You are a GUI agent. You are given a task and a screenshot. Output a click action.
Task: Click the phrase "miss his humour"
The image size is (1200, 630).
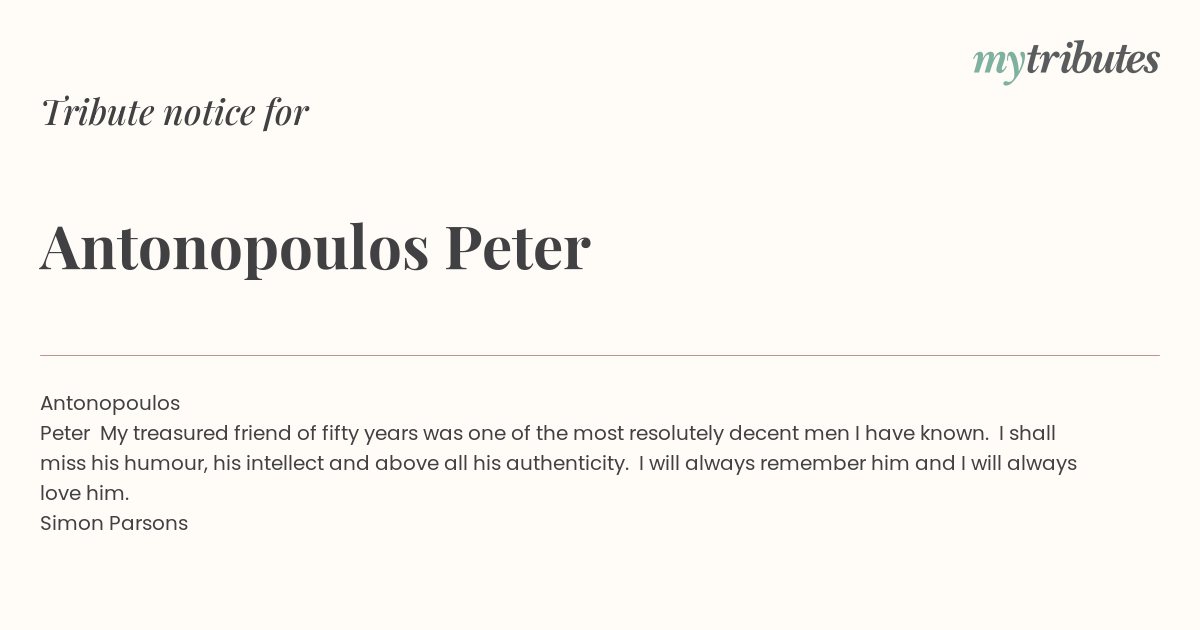[x=123, y=463]
